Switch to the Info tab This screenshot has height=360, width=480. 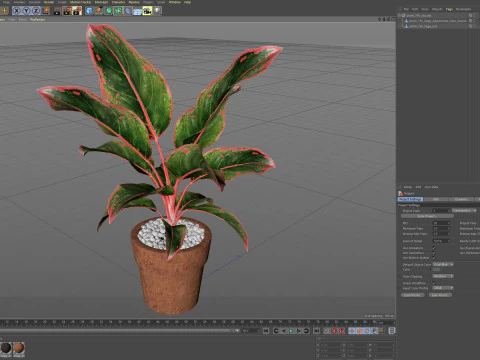pyautogui.click(x=436, y=199)
